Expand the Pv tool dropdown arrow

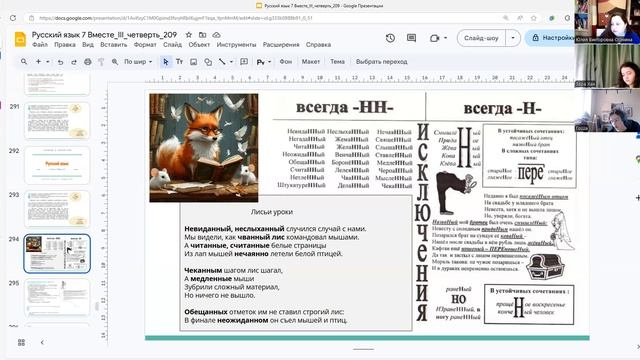(269, 62)
